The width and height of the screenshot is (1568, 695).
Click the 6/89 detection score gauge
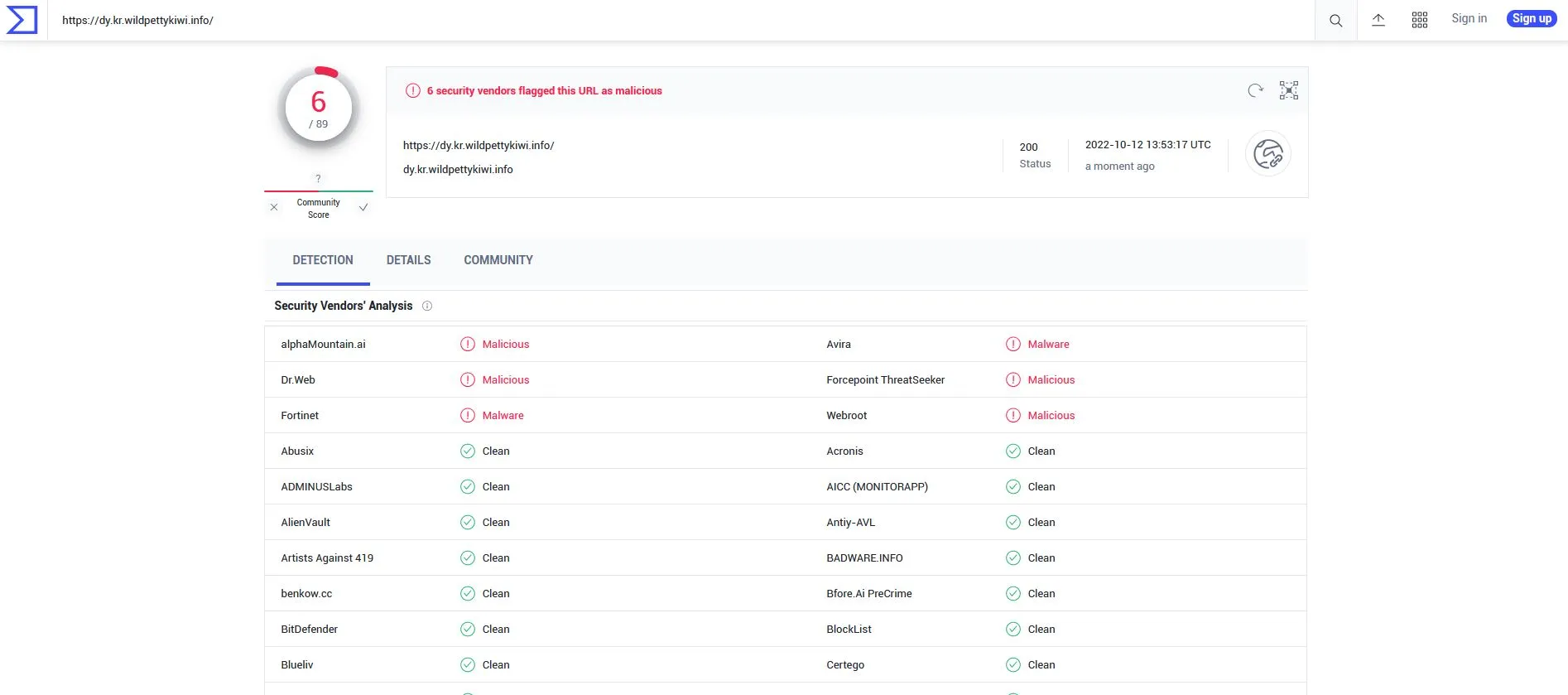click(x=319, y=109)
